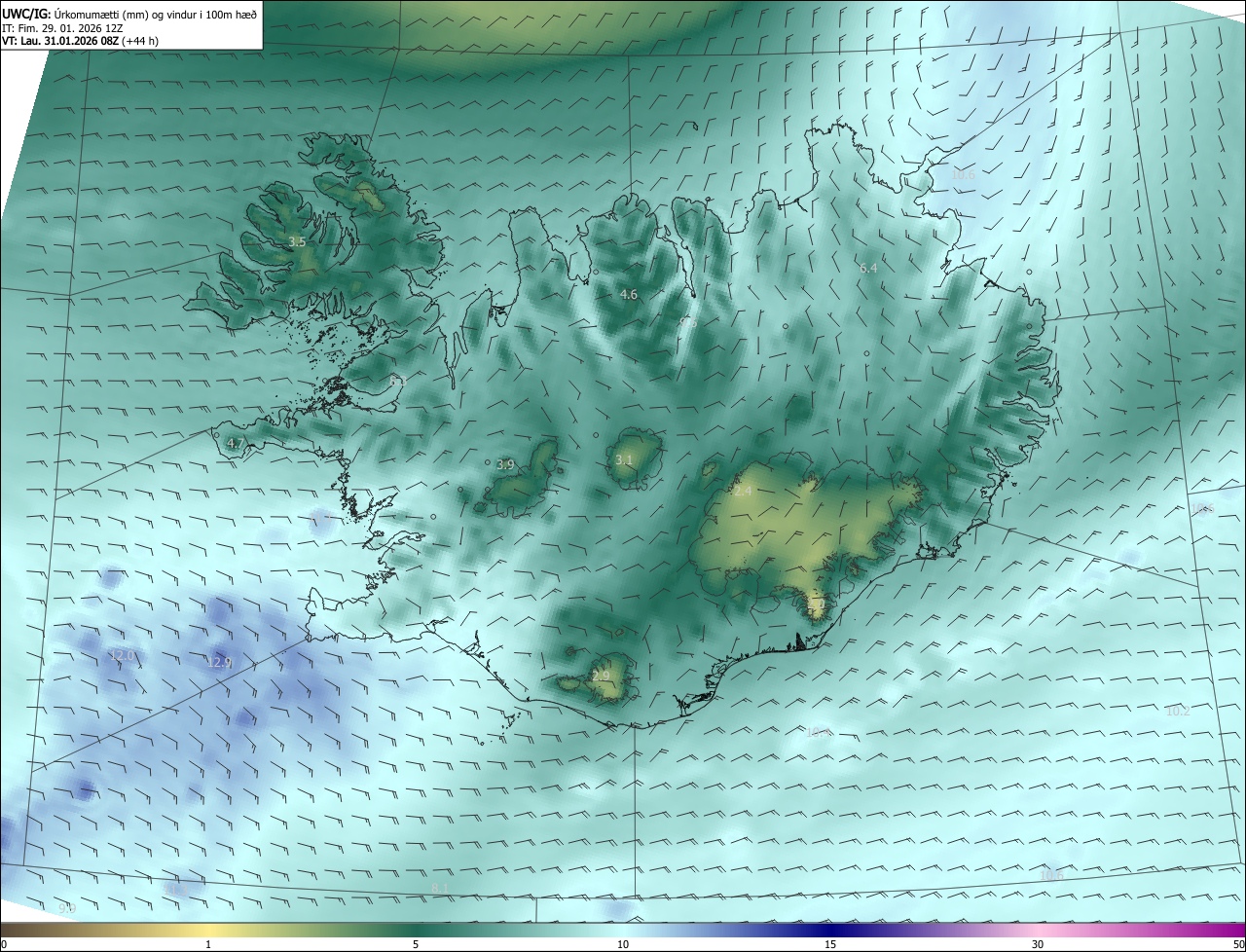Screen dimensions: 1246x952
Task: Select the 4.7 value on the western peninsula
Action: (x=235, y=444)
